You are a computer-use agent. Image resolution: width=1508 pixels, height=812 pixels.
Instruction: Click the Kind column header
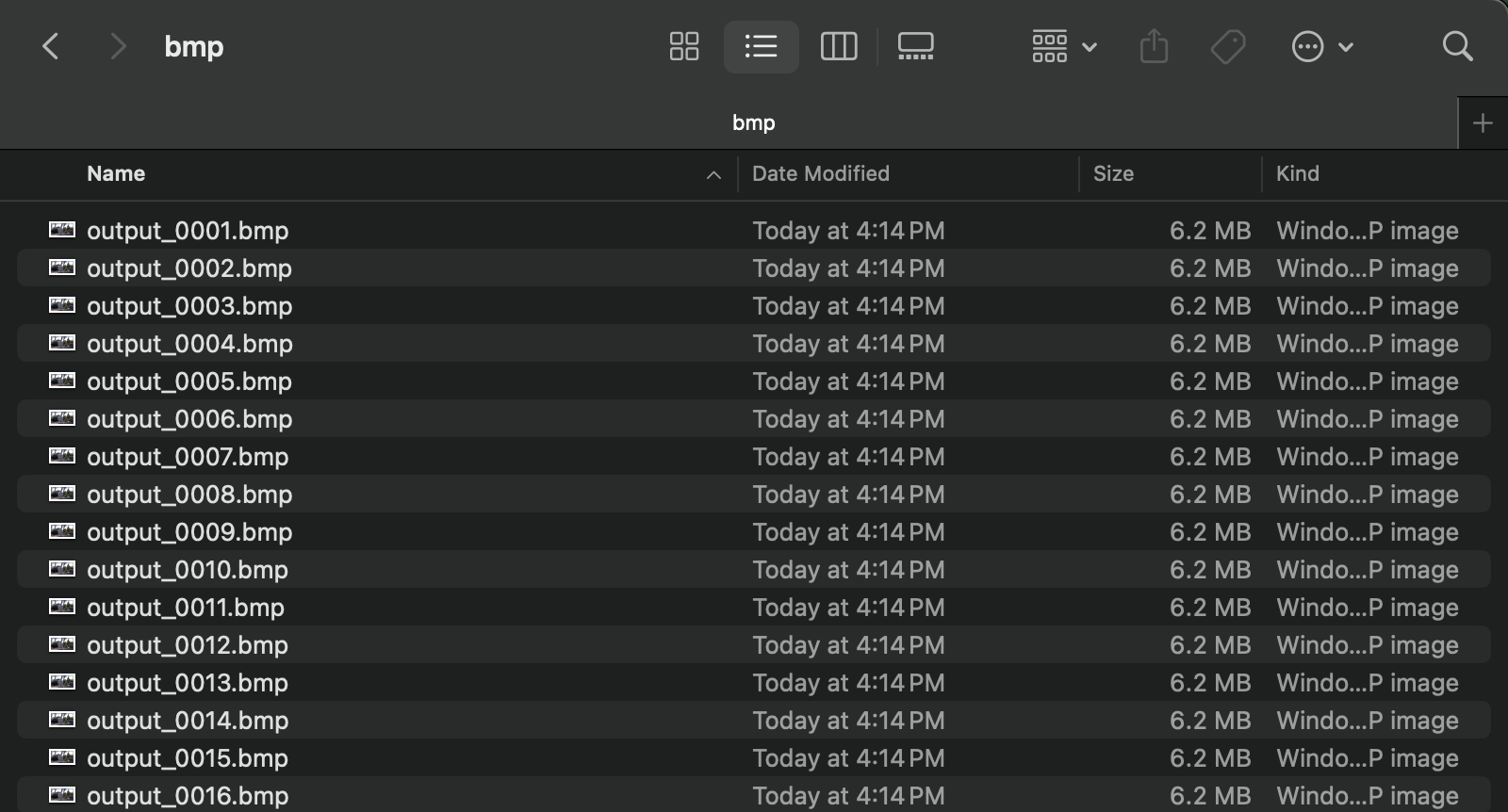pyautogui.click(x=1297, y=174)
